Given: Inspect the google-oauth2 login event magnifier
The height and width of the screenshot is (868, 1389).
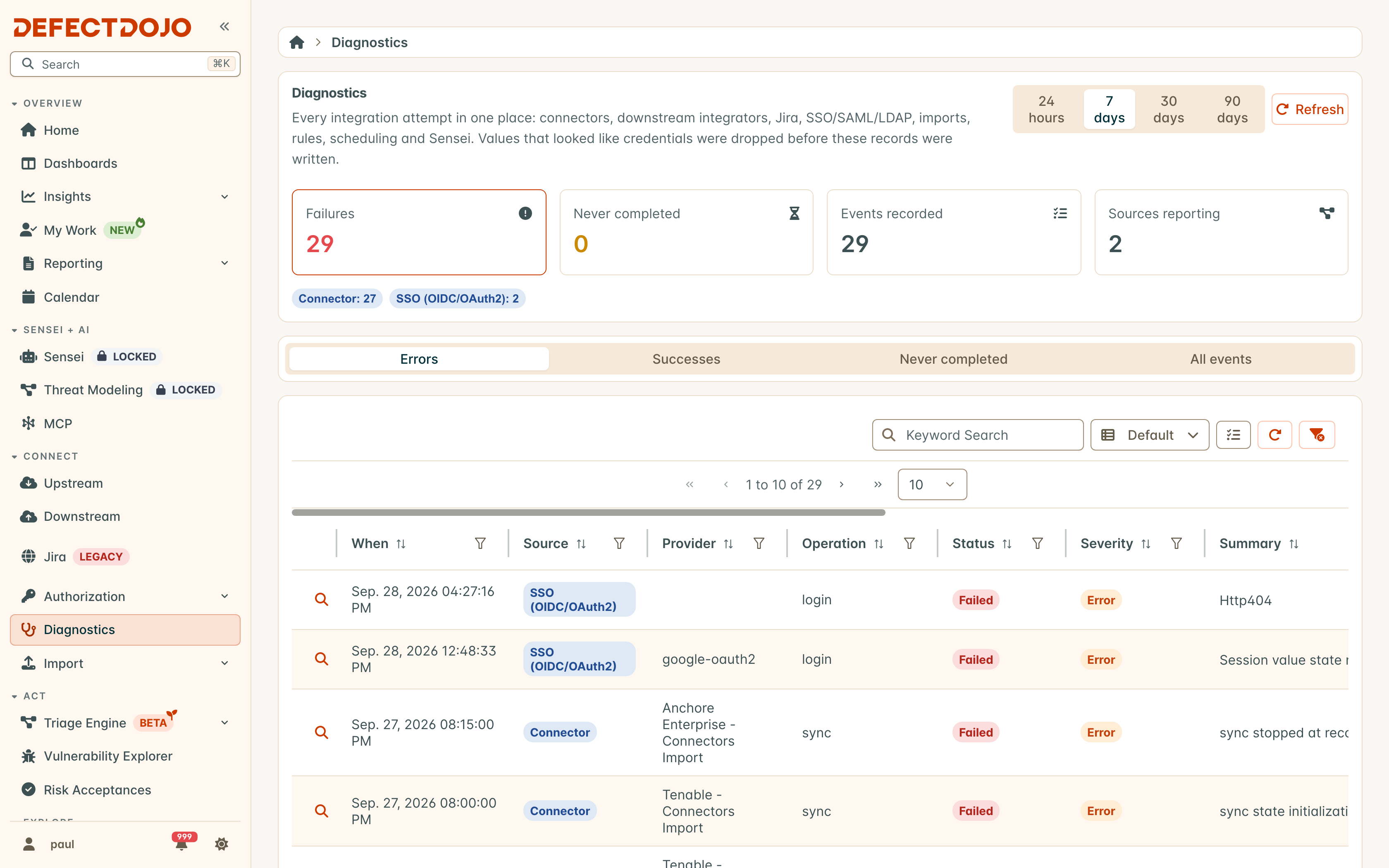Looking at the screenshot, I should click(x=322, y=658).
